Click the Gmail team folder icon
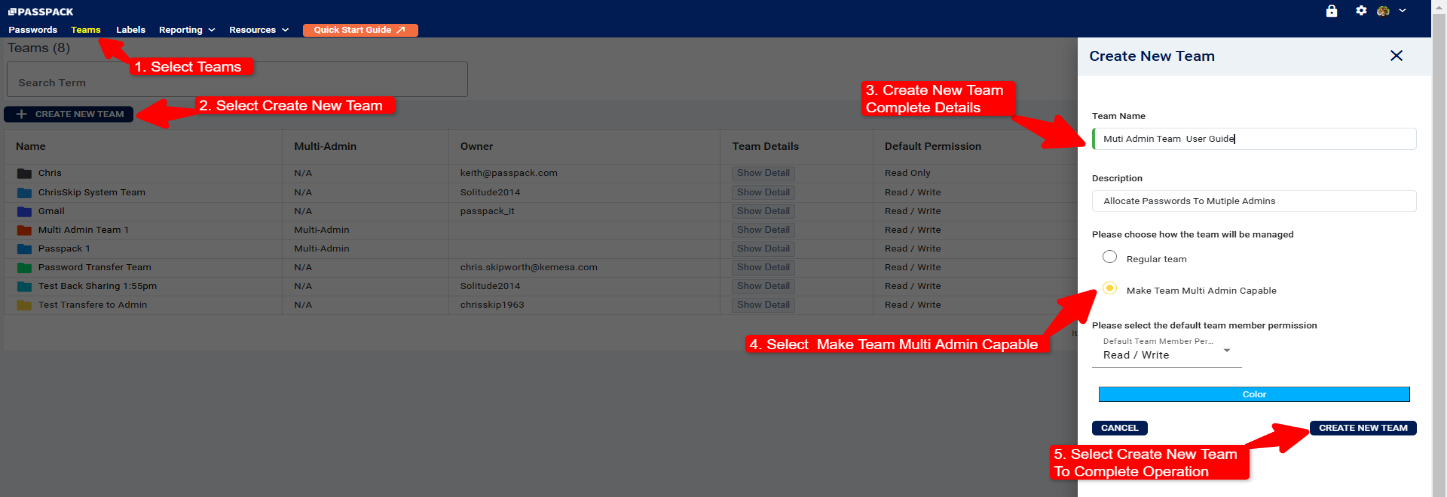The image size is (1447, 497). (x=24, y=211)
